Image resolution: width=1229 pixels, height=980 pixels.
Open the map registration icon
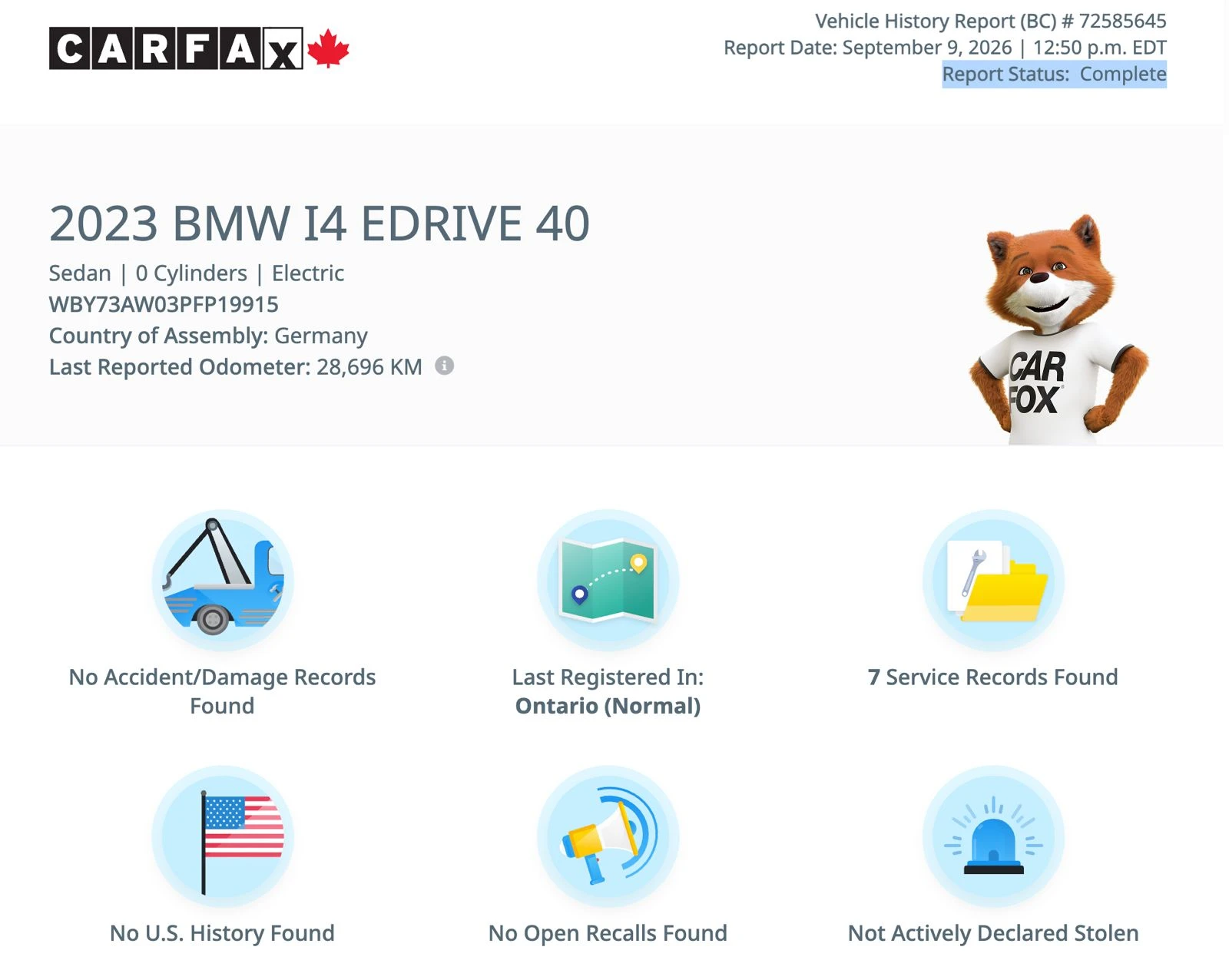click(608, 581)
